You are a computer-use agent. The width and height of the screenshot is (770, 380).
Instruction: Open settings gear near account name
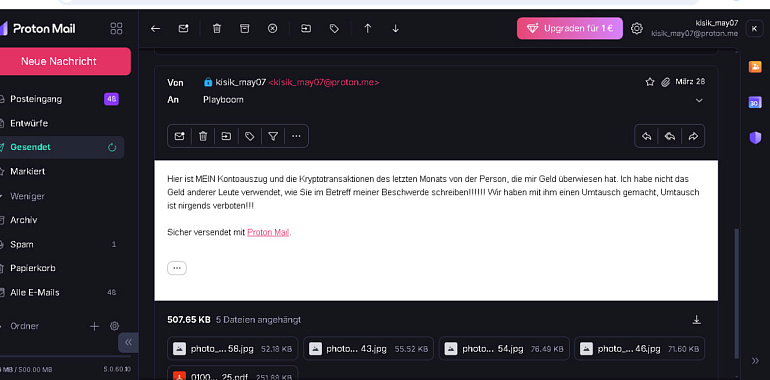[x=636, y=28]
